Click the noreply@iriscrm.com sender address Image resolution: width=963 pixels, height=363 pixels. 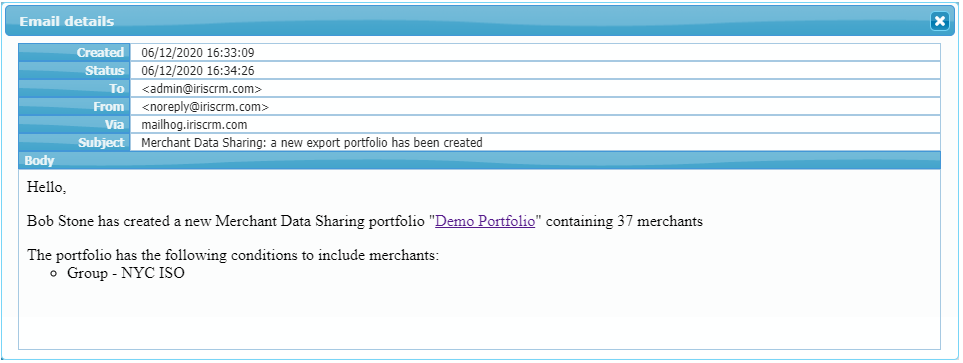point(205,106)
